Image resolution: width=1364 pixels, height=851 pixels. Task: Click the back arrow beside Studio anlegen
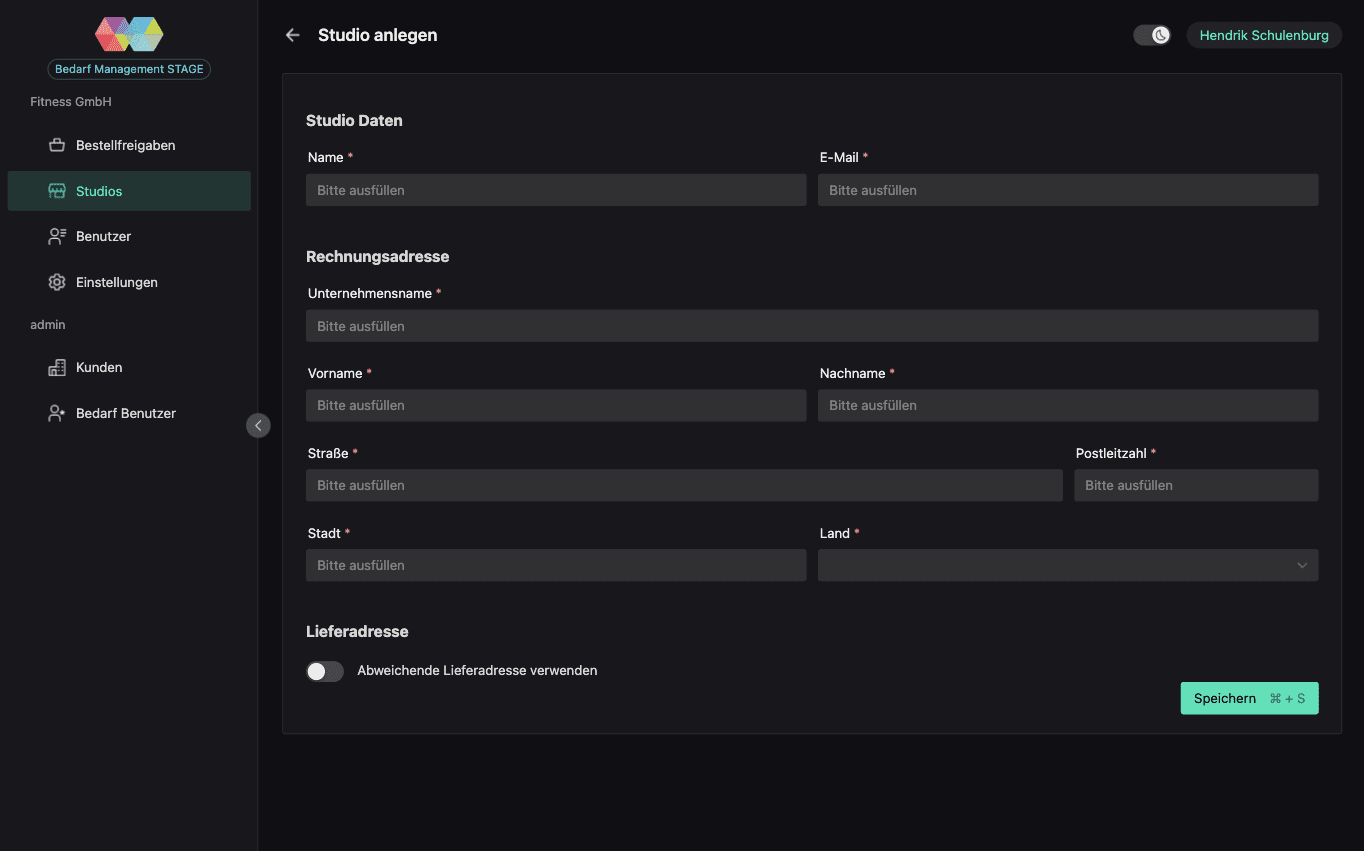pyautogui.click(x=292, y=35)
